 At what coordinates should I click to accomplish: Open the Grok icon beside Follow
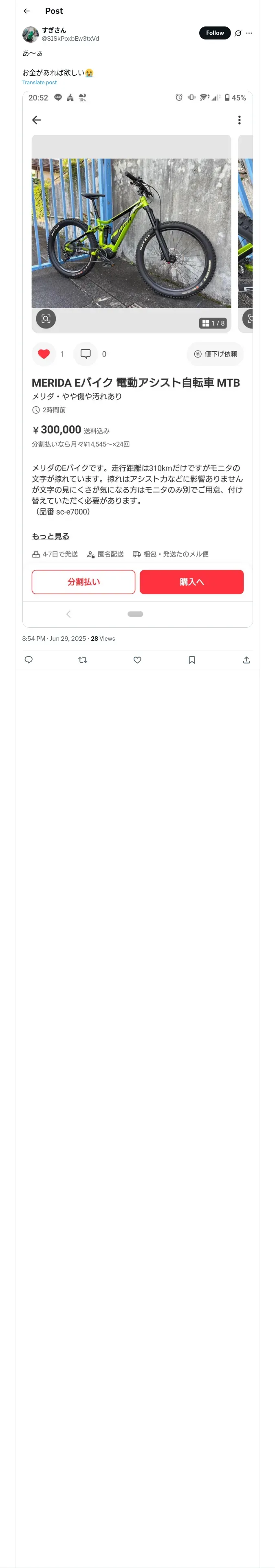pyautogui.click(x=238, y=33)
